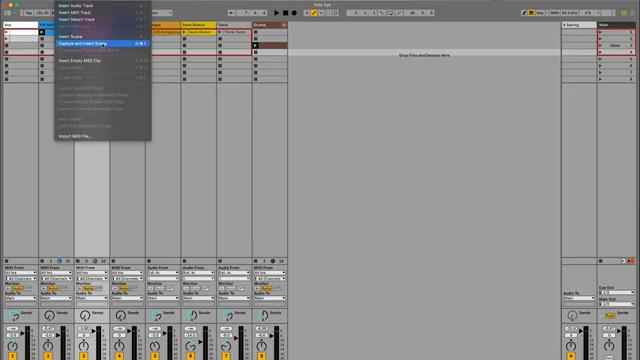Open track 2 Audio To dropdown
This screenshot has height=360, width=640.
point(56,298)
